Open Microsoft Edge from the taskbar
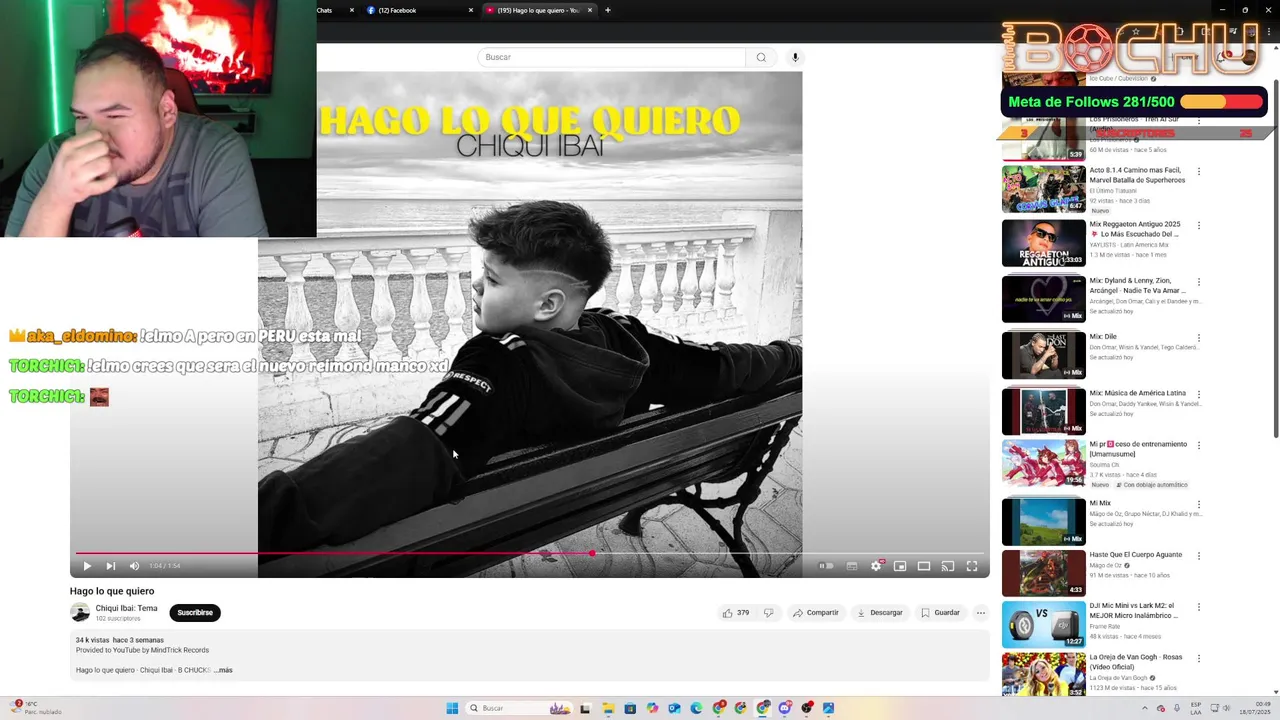1280x720 pixels. [x=696, y=708]
